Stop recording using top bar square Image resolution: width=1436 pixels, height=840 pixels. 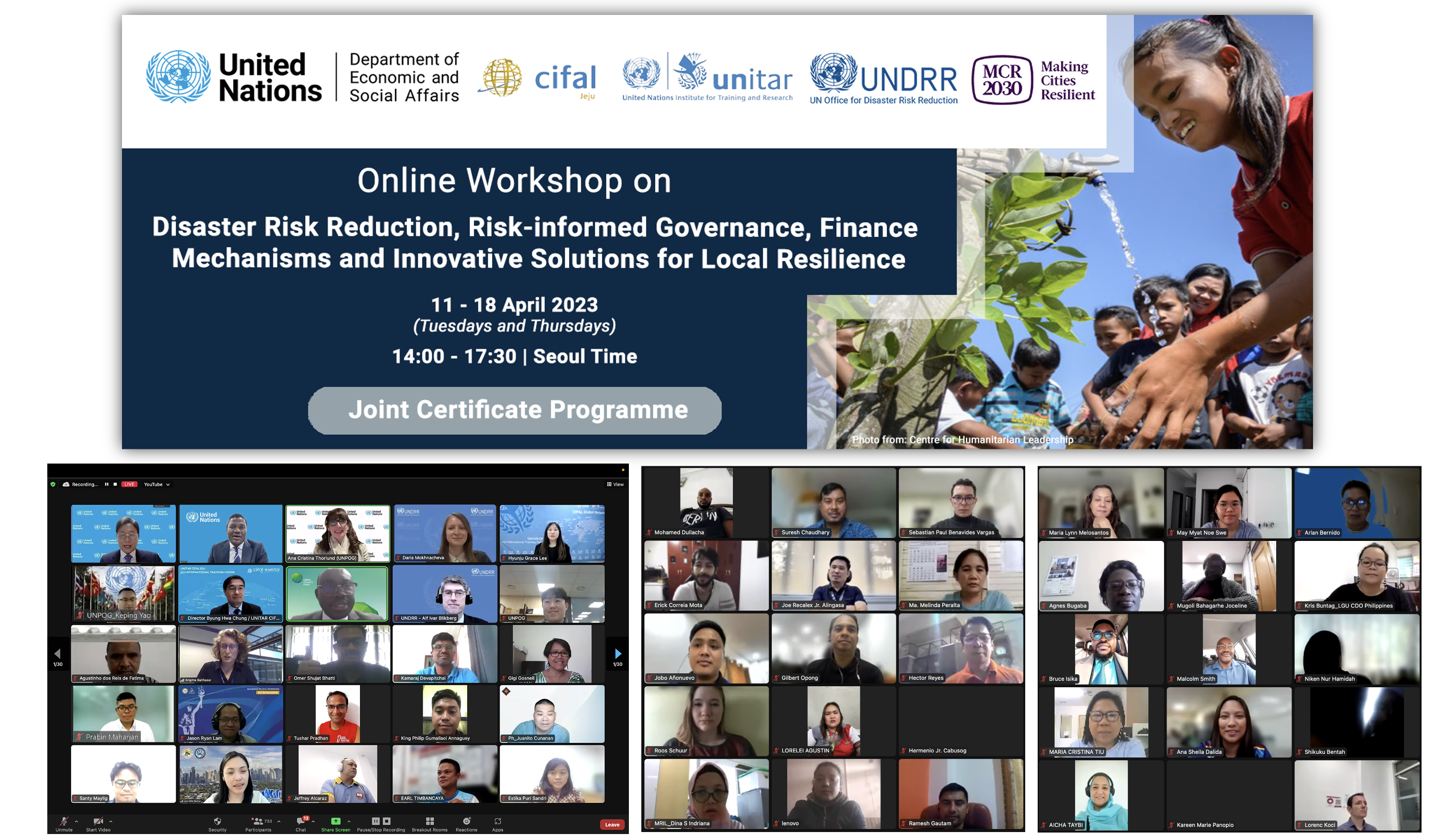pyautogui.click(x=115, y=485)
